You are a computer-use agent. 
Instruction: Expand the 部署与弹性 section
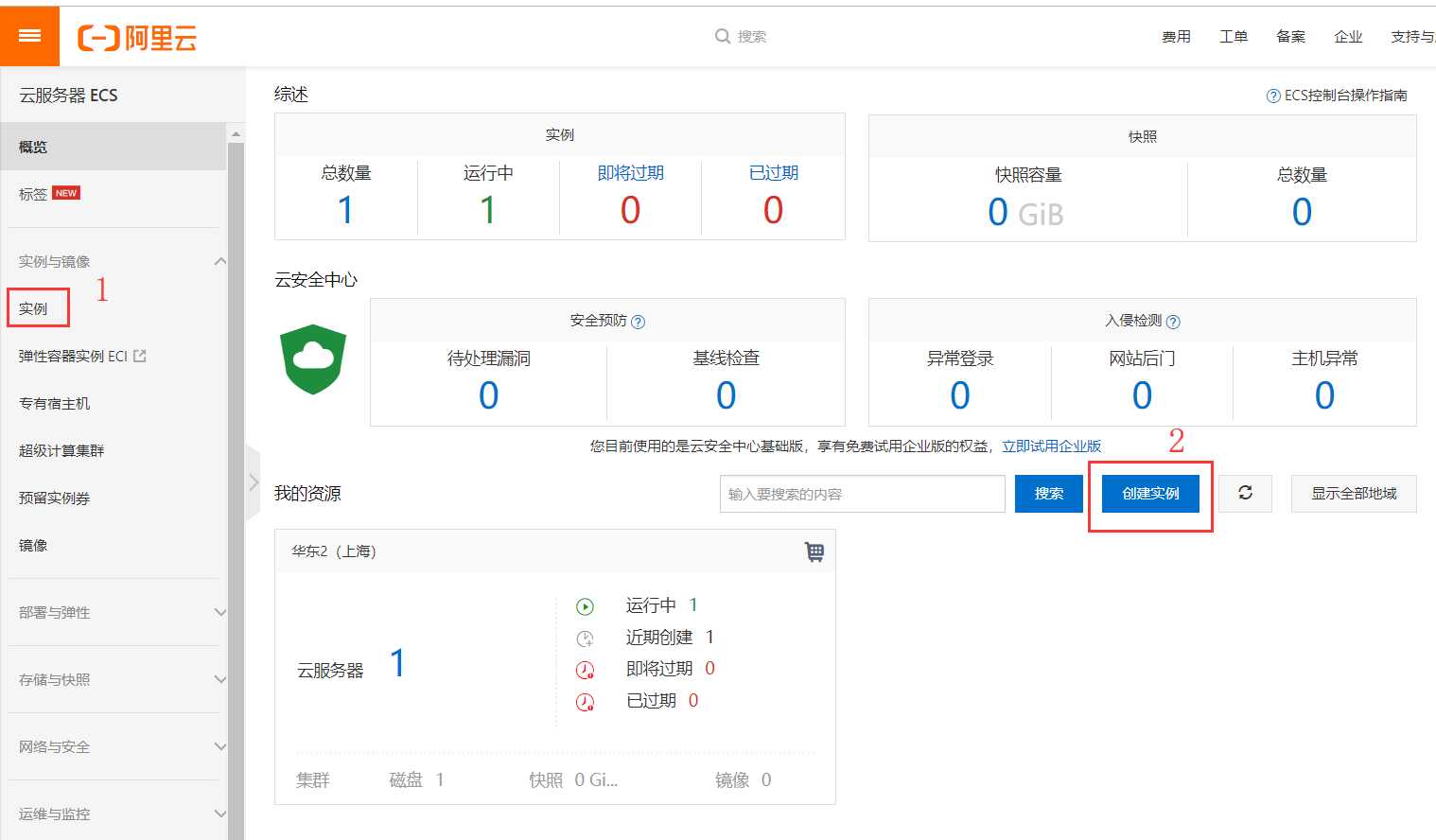219,612
